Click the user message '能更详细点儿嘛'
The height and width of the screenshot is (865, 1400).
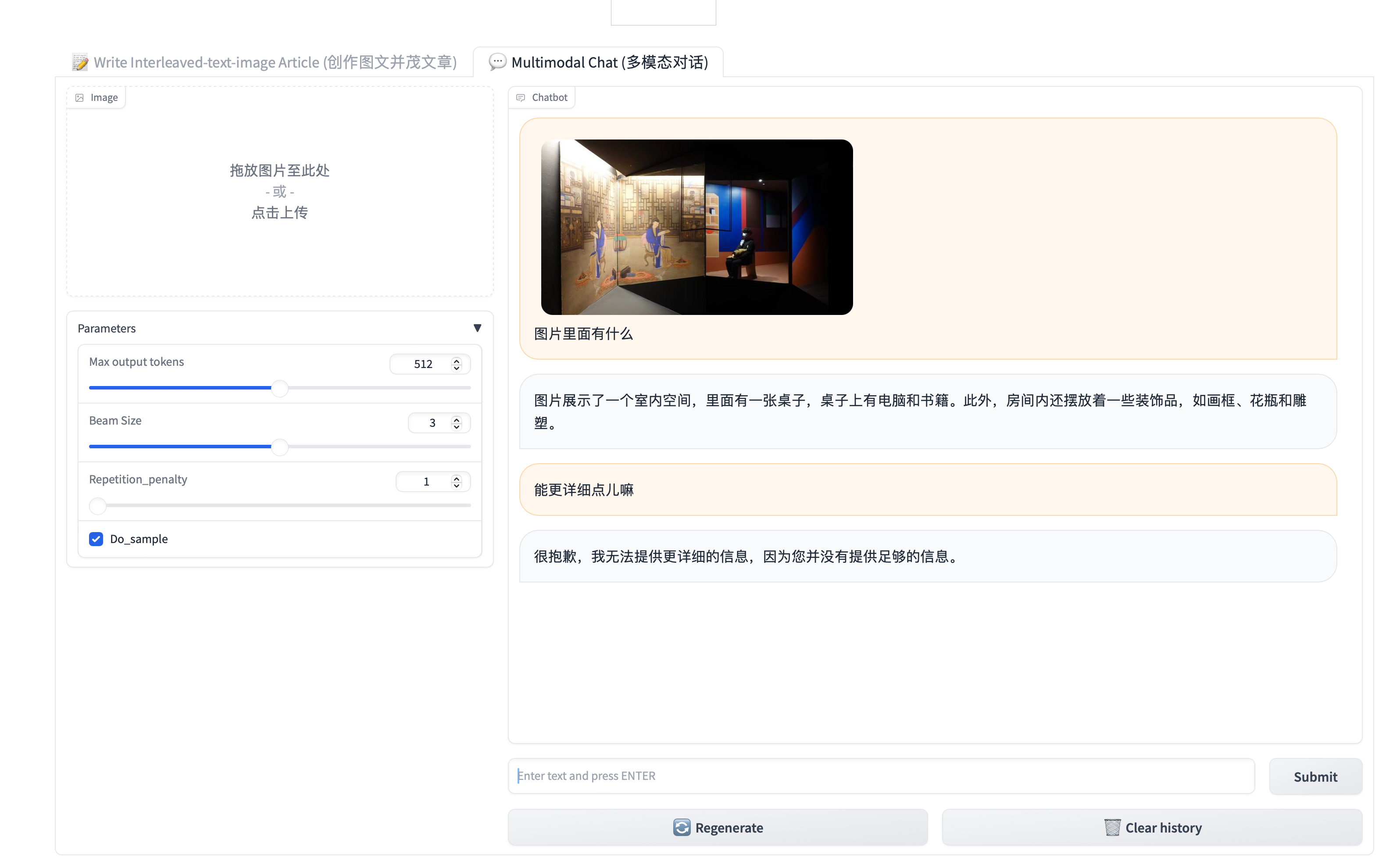tap(583, 490)
